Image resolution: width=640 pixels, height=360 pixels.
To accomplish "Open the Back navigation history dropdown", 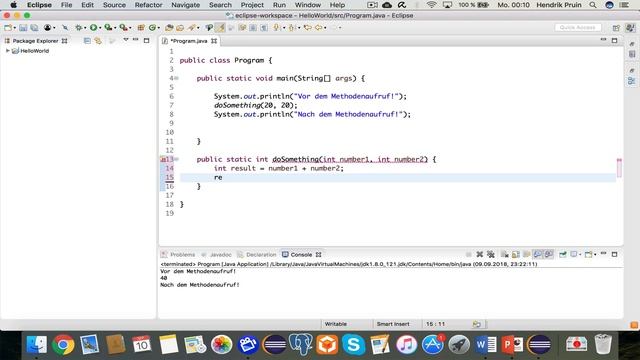I will [x=325, y=28].
